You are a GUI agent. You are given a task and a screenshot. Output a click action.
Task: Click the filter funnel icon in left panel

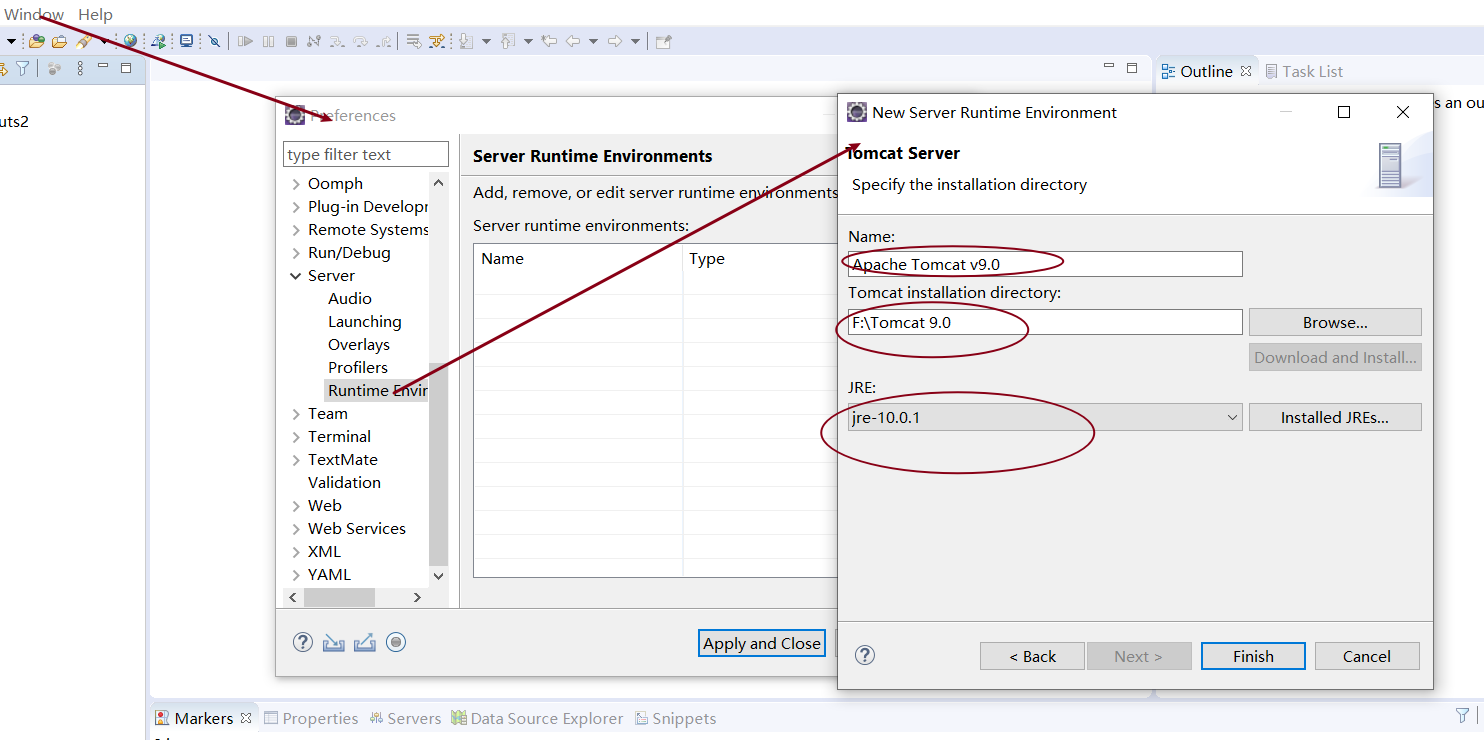click(x=22, y=68)
